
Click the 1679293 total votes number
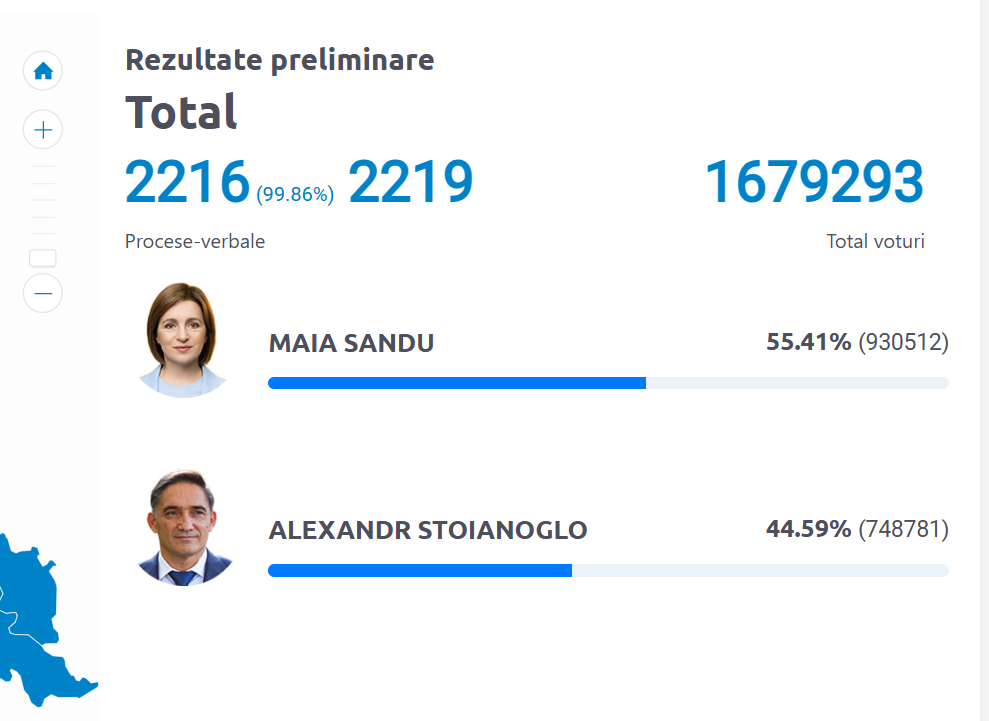pyautogui.click(x=814, y=182)
